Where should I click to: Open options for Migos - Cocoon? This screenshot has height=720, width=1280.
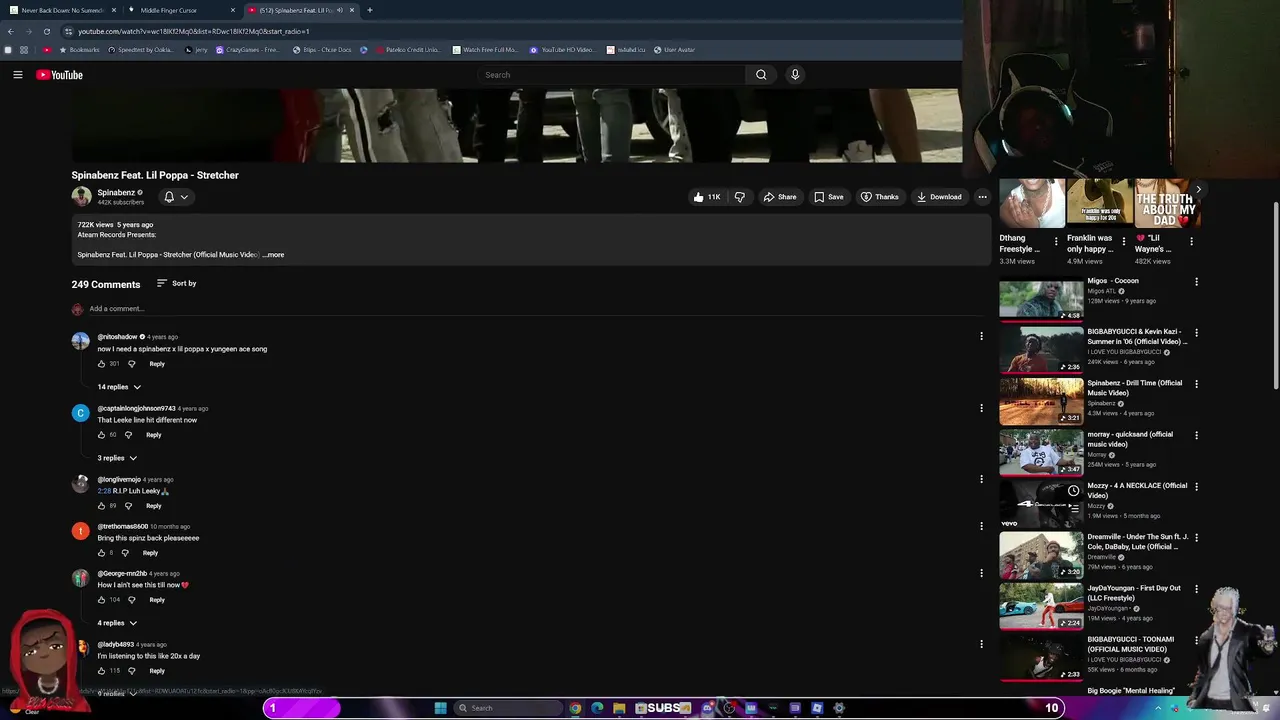(1196, 282)
